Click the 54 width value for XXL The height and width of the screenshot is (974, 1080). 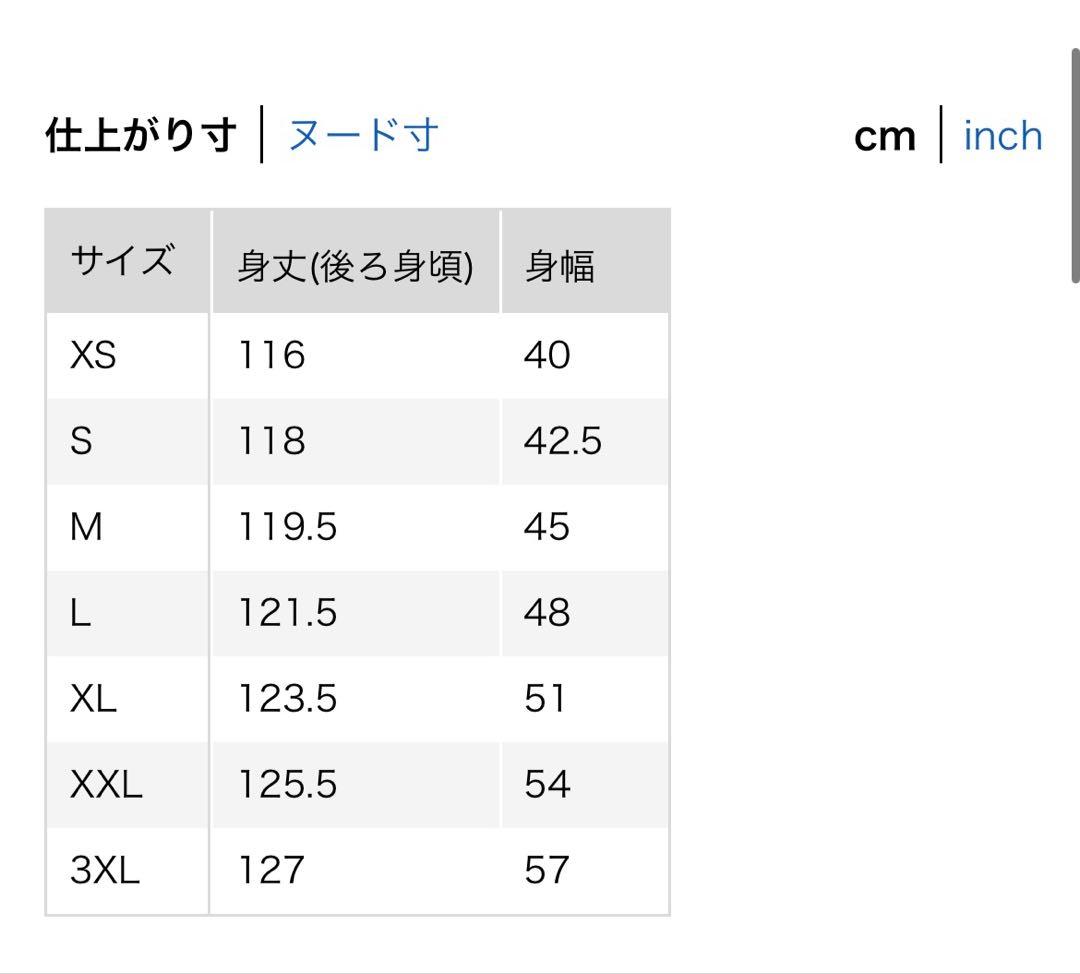tap(547, 785)
